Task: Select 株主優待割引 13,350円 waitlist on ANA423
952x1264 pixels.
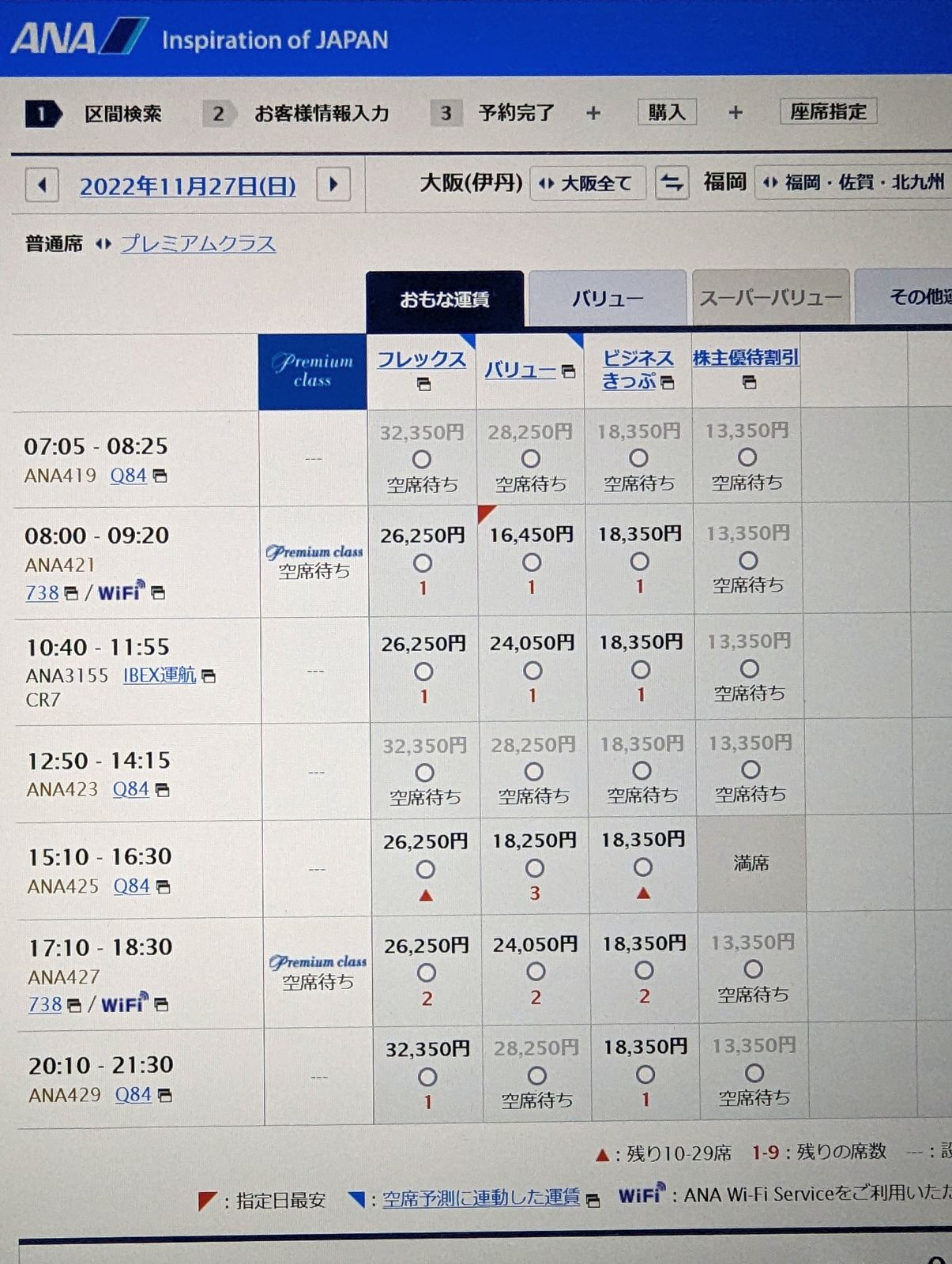Action: (751, 769)
